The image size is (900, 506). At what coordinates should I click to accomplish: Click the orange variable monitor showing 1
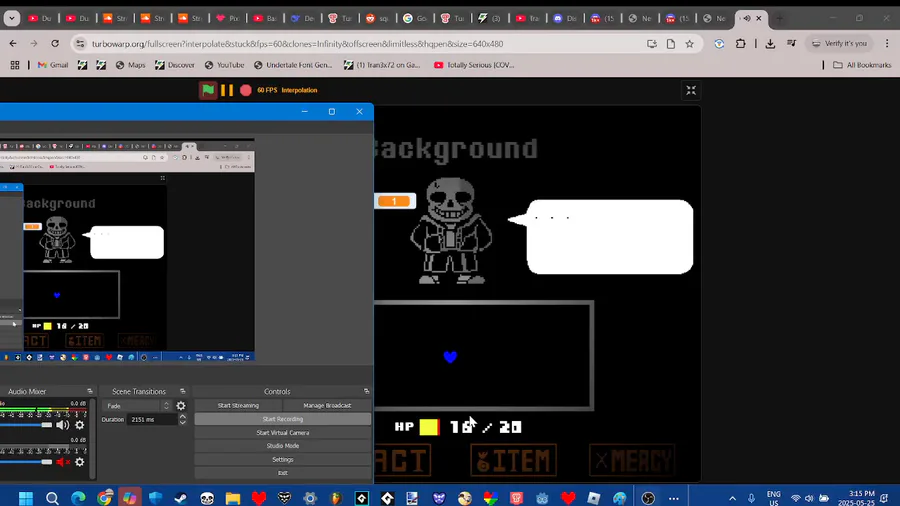[x=394, y=201]
